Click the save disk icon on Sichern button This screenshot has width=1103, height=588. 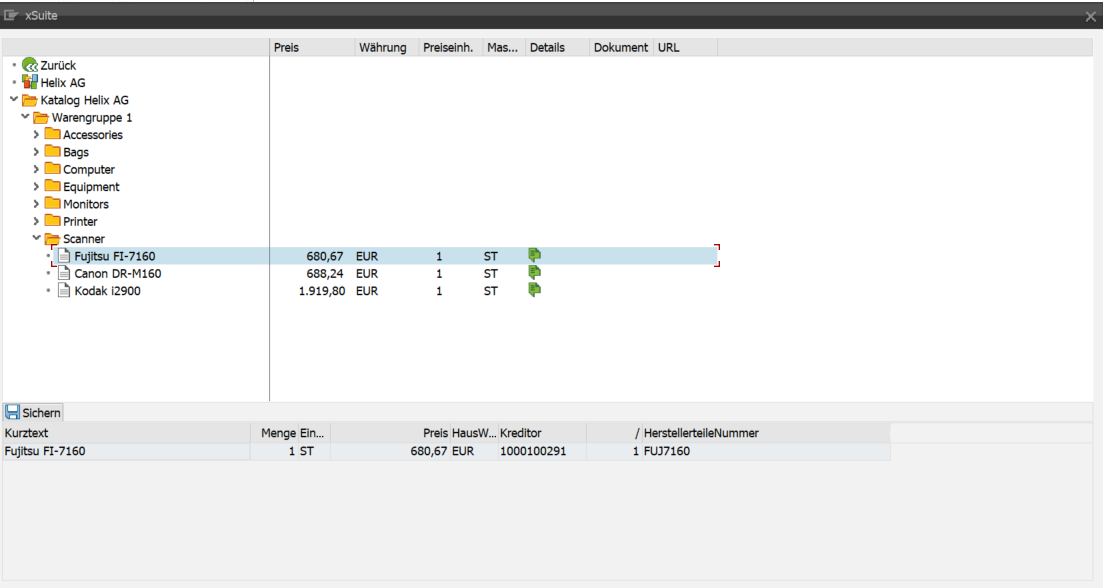tap(12, 412)
